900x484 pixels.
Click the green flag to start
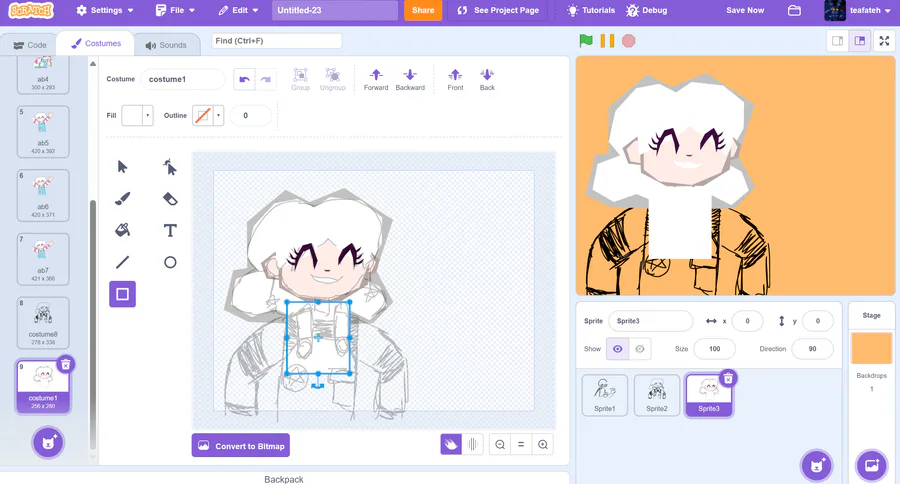tap(586, 41)
